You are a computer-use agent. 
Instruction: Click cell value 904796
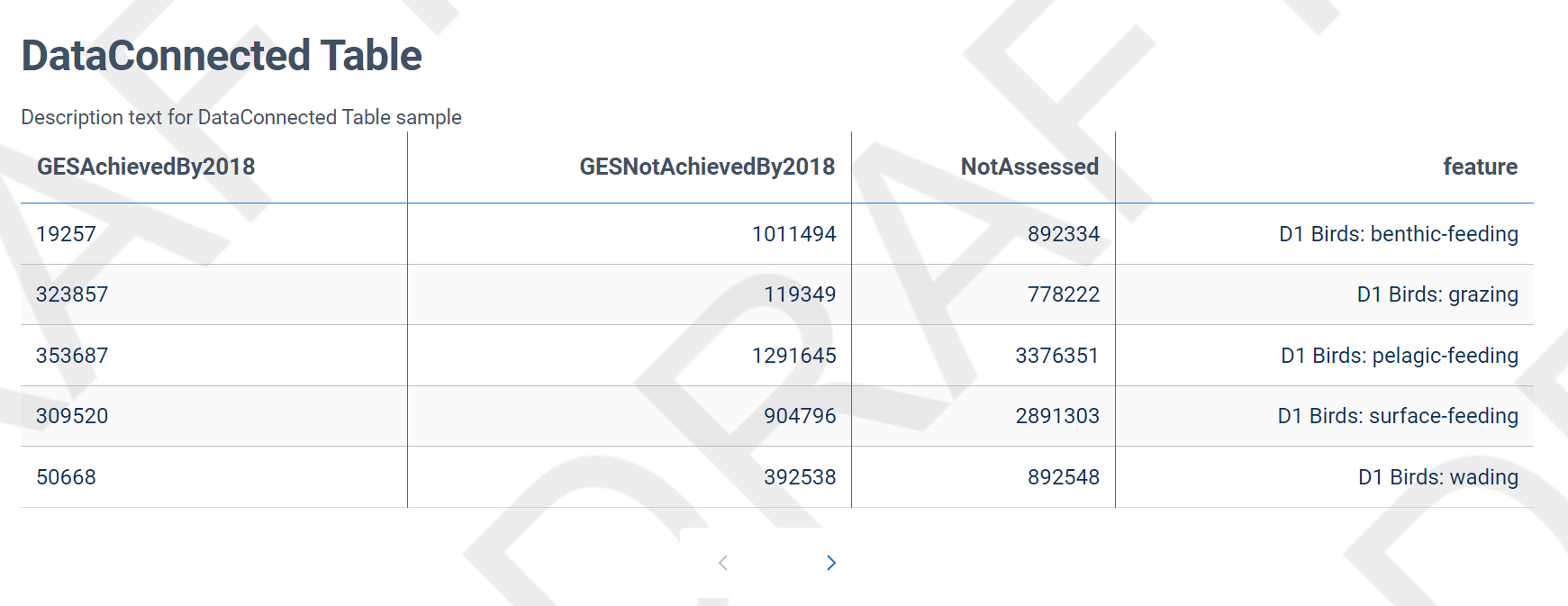[800, 416]
